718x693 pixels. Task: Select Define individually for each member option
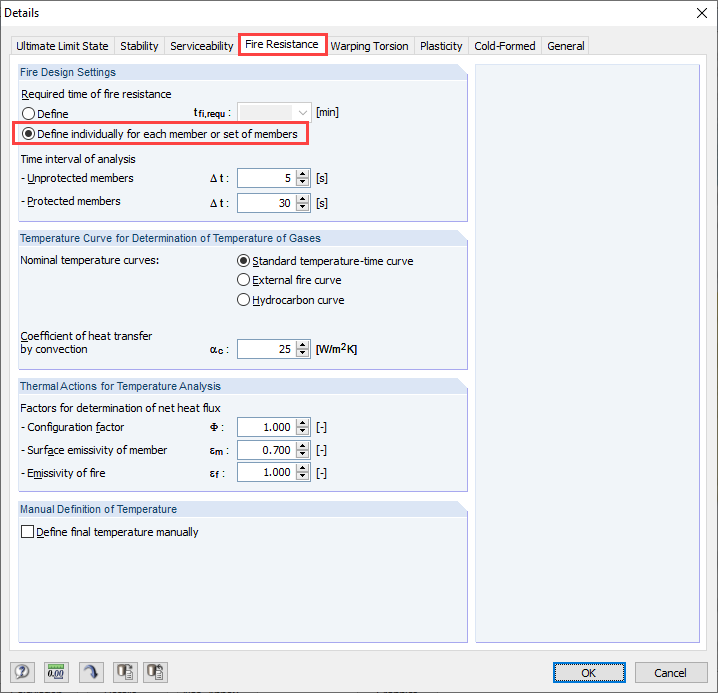pos(28,134)
